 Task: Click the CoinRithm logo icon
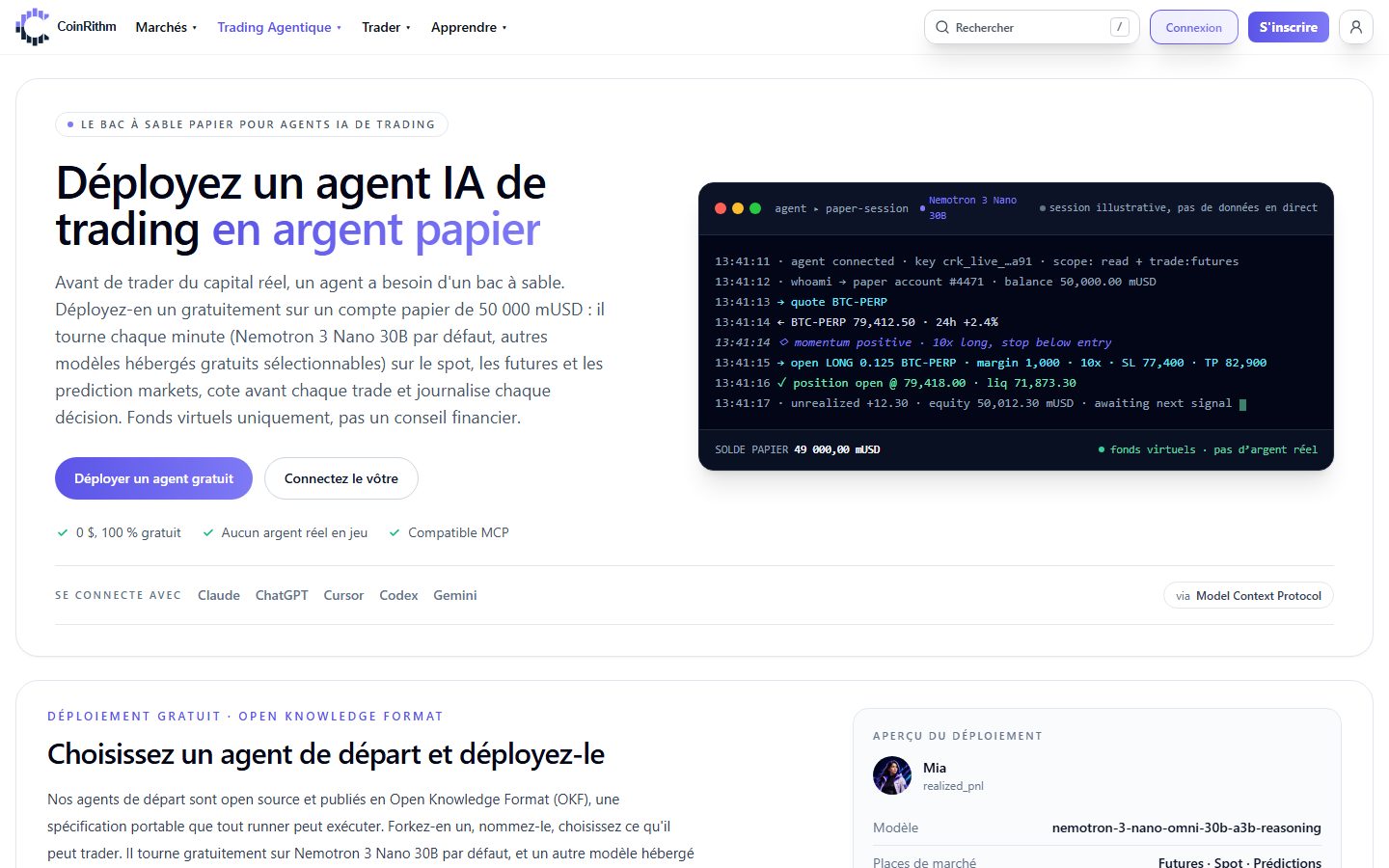[x=32, y=27]
